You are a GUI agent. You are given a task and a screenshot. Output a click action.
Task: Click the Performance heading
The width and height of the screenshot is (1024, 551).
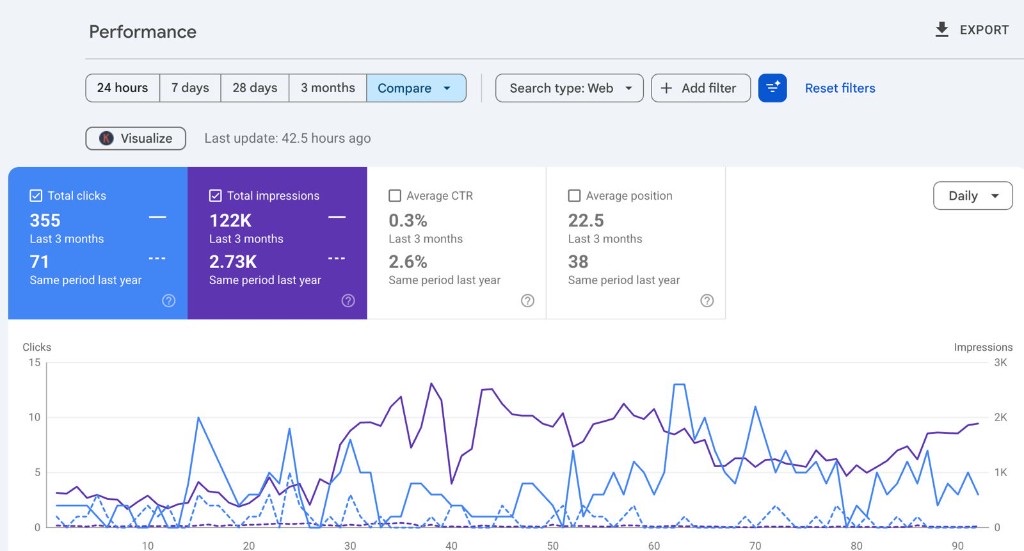(x=142, y=32)
